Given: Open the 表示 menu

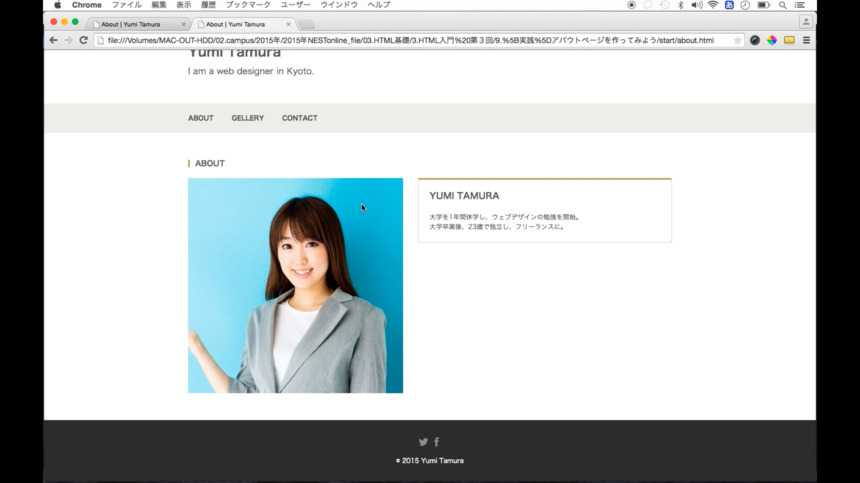Looking at the screenshot, I should click(x=184, y=5).
